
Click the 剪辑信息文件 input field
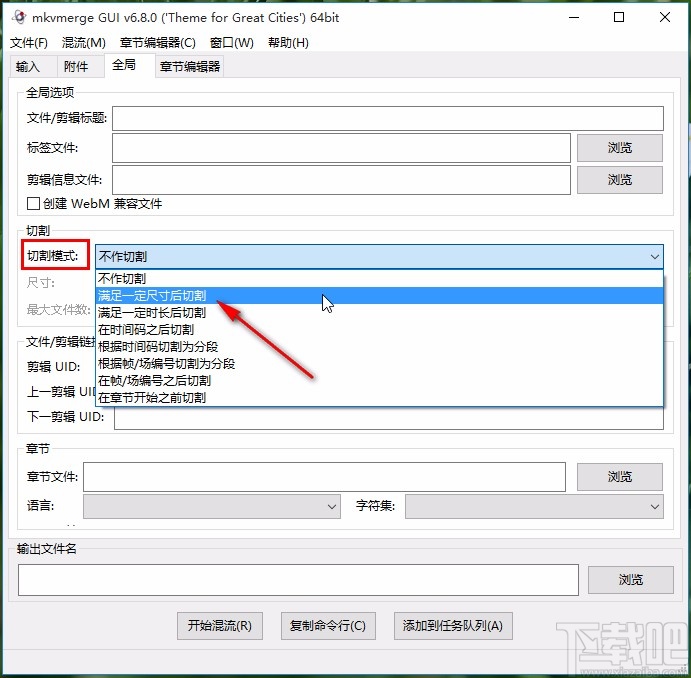pyautogui.click(x=342, y=180)
